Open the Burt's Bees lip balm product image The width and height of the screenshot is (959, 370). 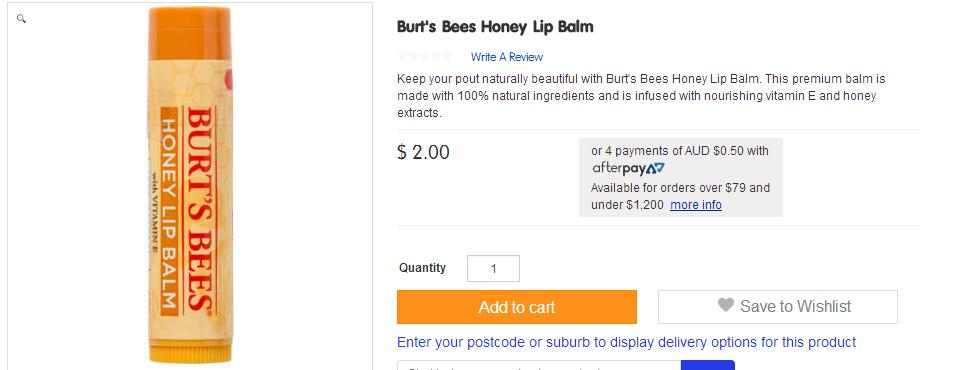point(190,185)
